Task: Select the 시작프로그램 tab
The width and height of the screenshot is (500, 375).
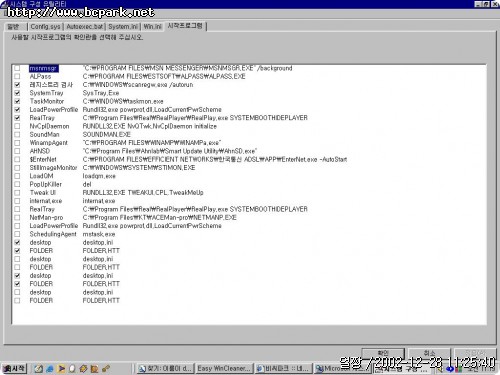Action: click(185, 26)
